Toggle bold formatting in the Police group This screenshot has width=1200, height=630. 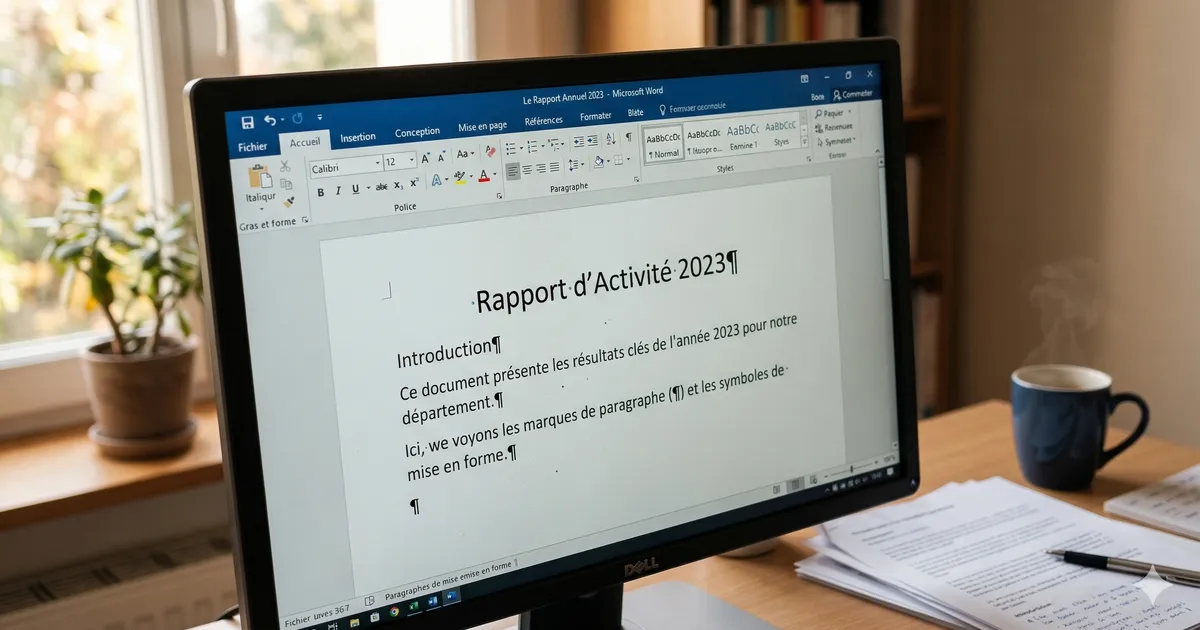click(x=320, y=190)
